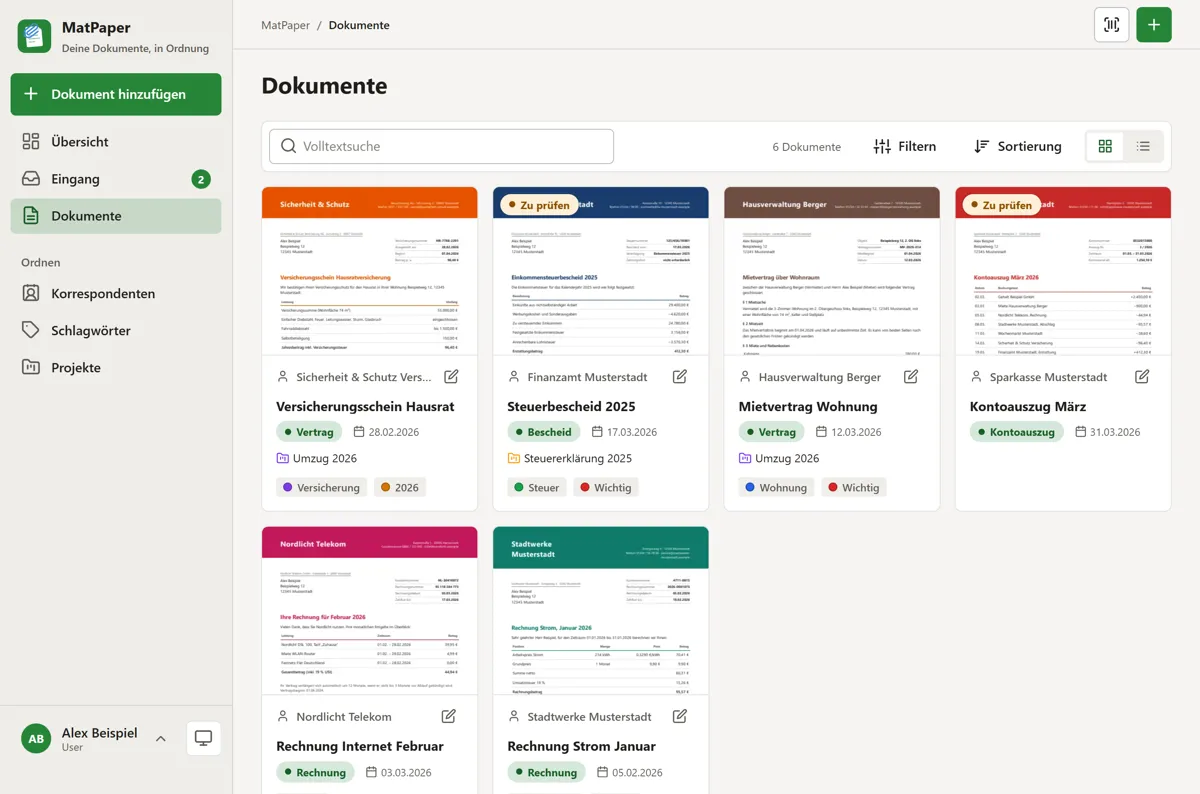Image resolution: width=1200 pixels, height=794 pixels.
Task: Select the Steuer tag
Action: coord(536,488)
